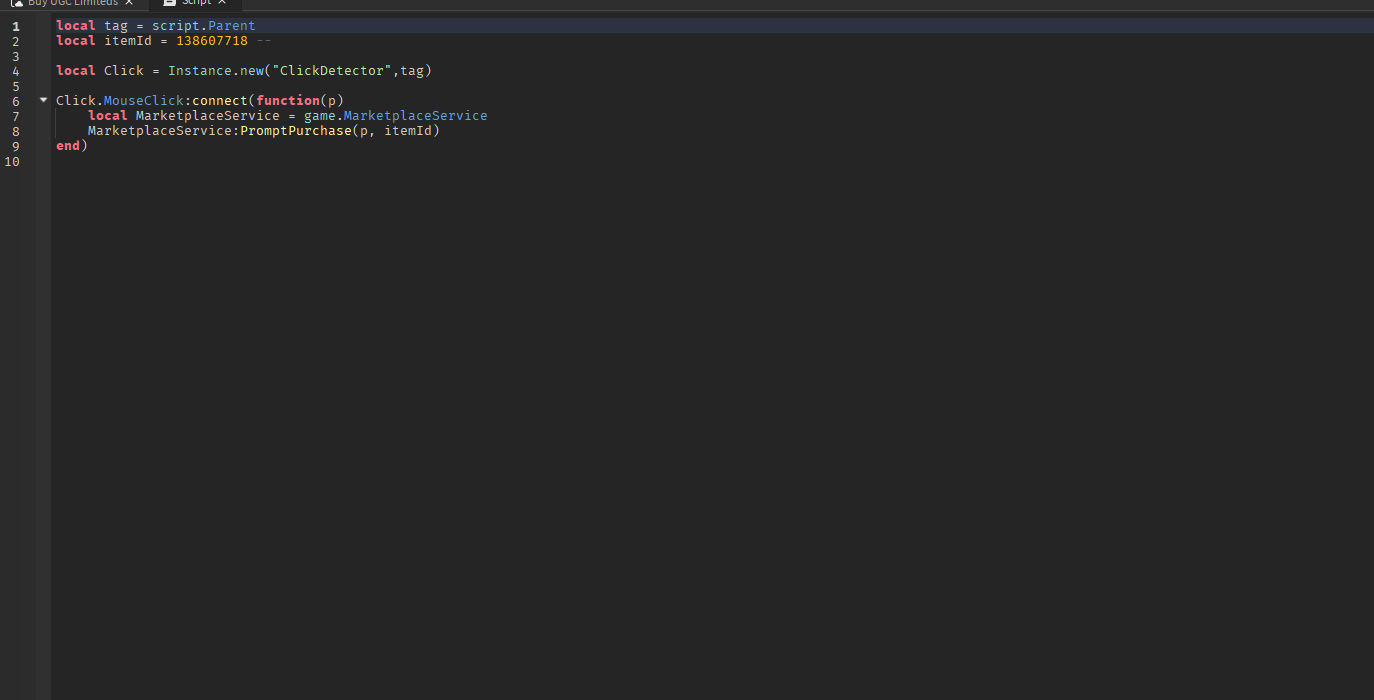Switch to the Buy UGC Limiteds tab

pos(70,3)
